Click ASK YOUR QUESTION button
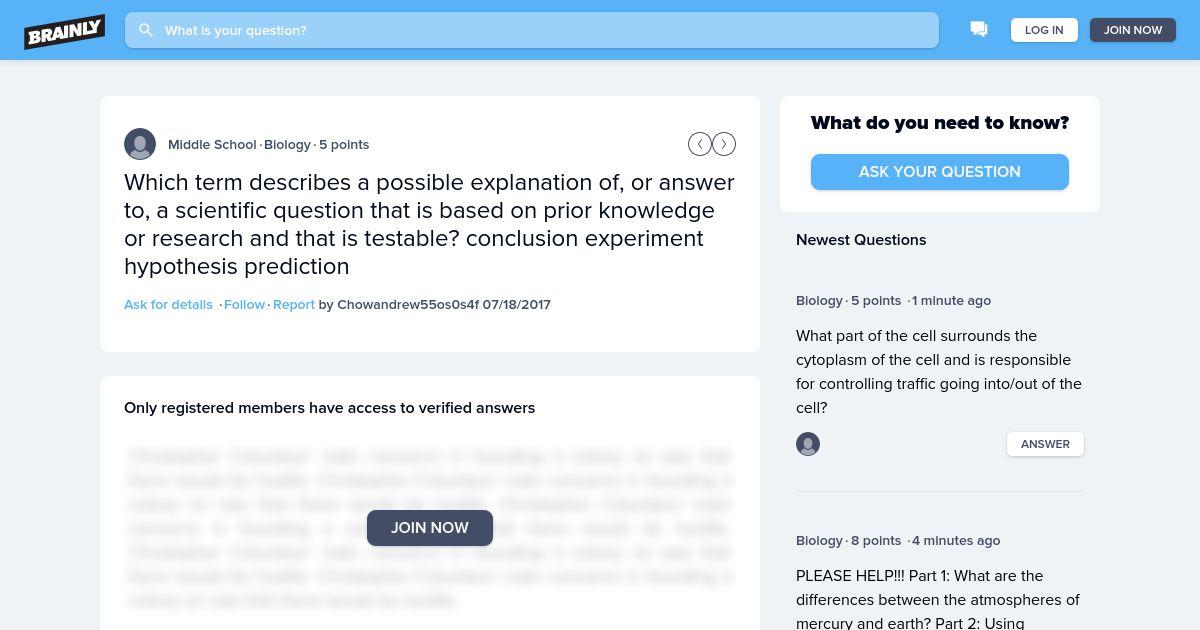This screenshot has height=630, width=1200. (x=940, y=172)
